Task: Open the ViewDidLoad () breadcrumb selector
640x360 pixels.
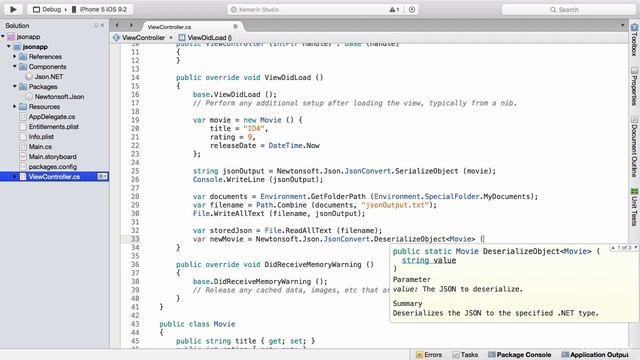Action: [205, 38]
